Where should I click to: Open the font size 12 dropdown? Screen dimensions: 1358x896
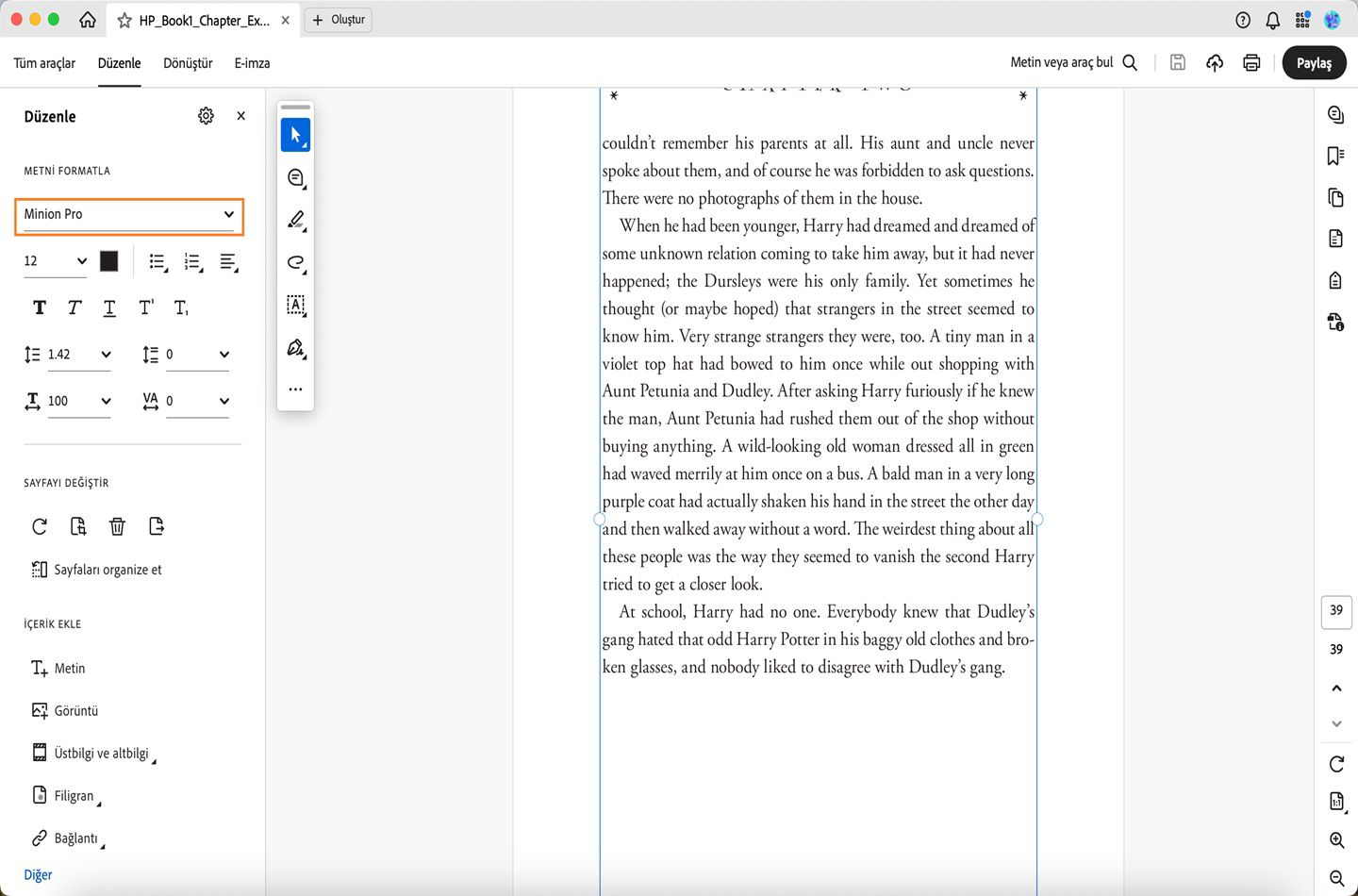54,261
